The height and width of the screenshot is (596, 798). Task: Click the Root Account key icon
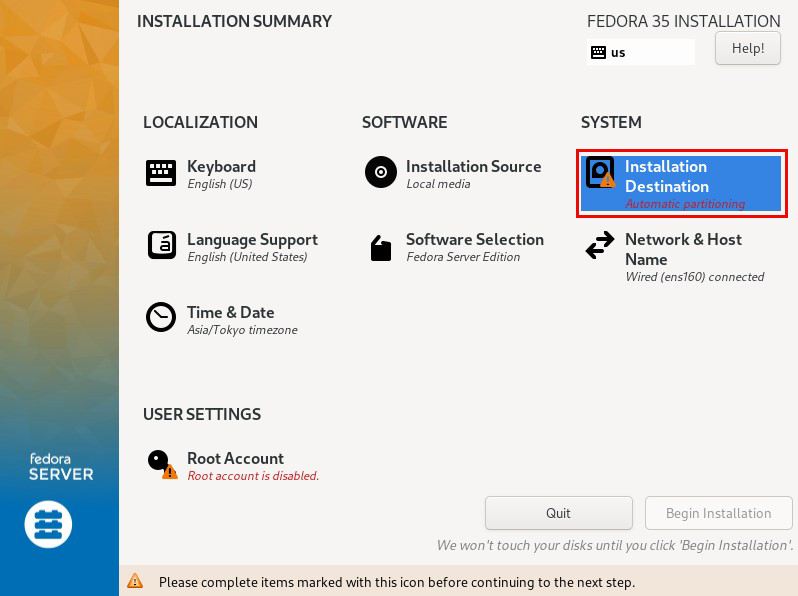tap(162, 464)
